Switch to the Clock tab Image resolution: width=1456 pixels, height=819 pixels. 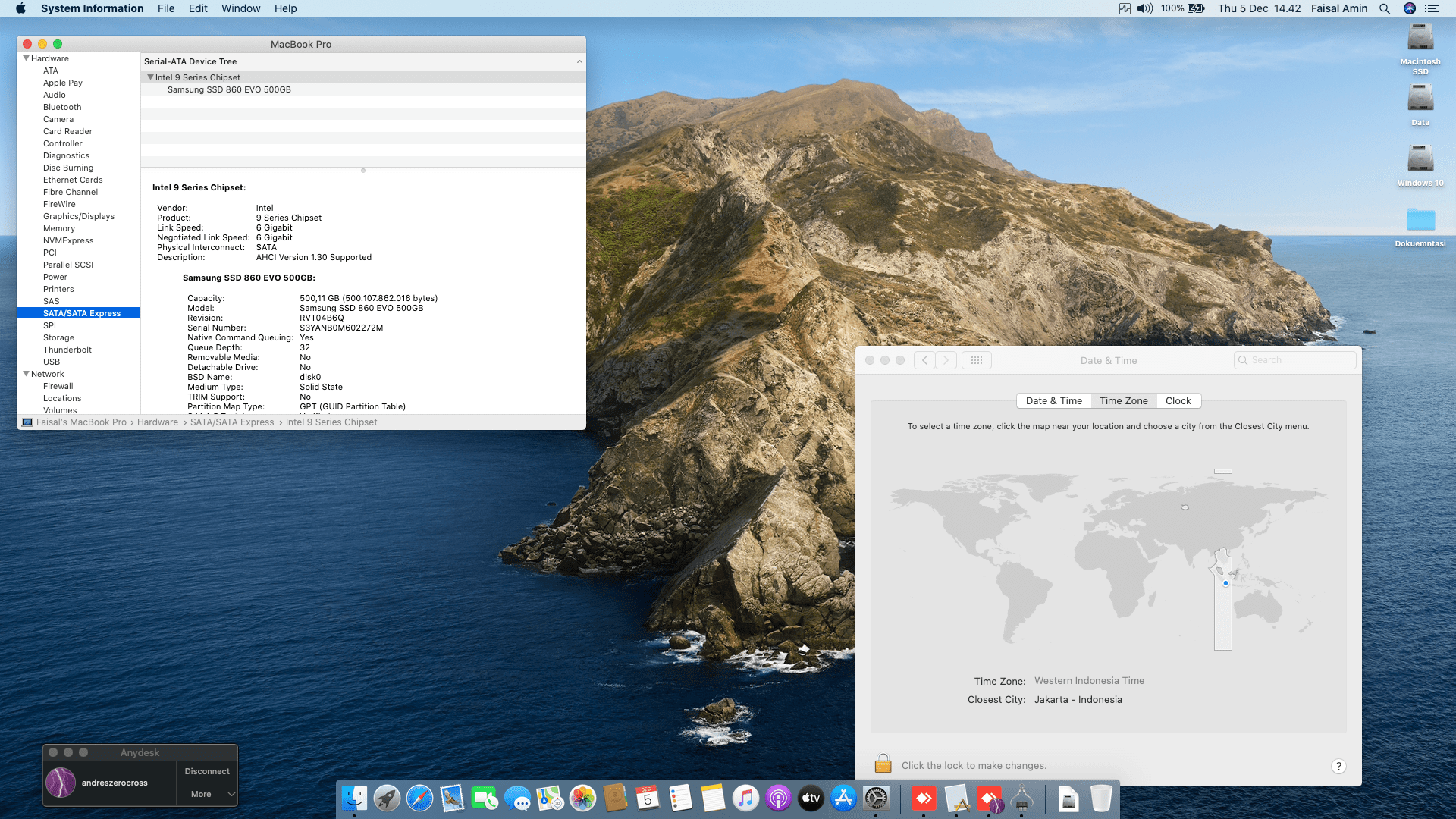click(x=1178, y=400)
